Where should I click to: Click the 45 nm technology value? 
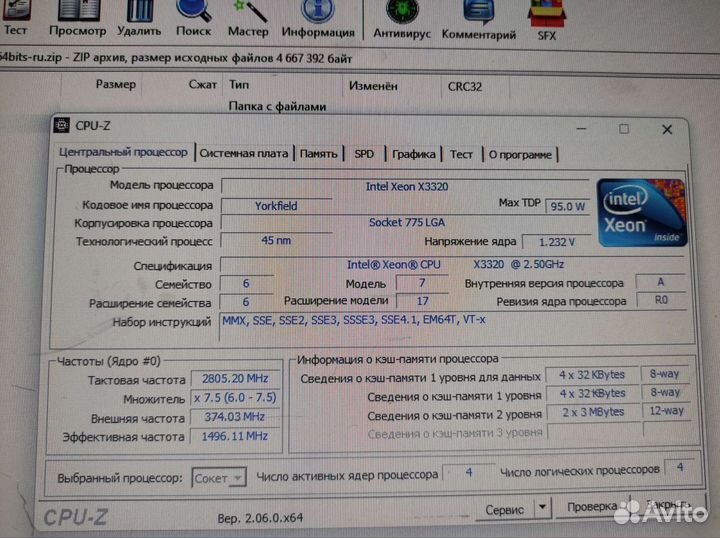pyautogui.click(x=276, y=241)
